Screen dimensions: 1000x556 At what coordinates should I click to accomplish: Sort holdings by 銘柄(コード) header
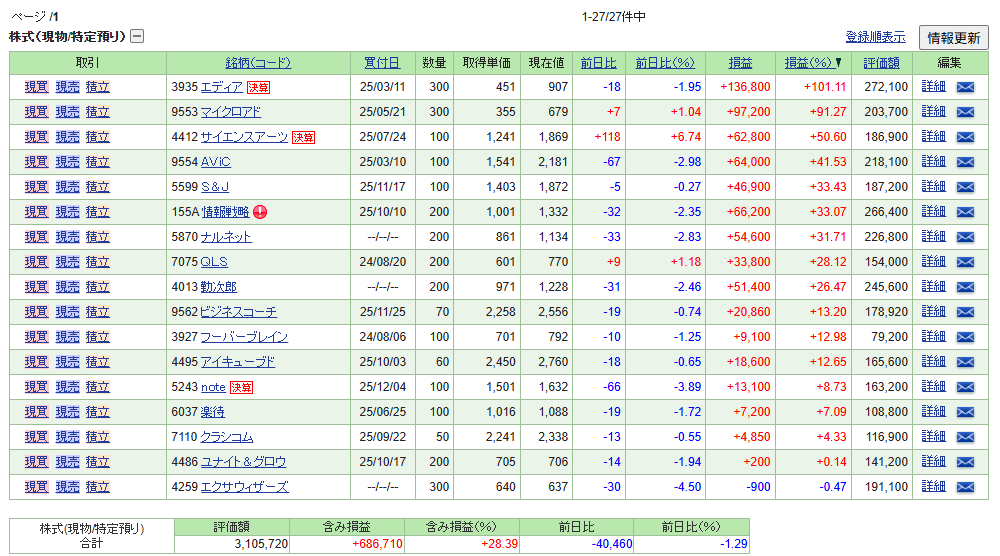coord(258,63)
